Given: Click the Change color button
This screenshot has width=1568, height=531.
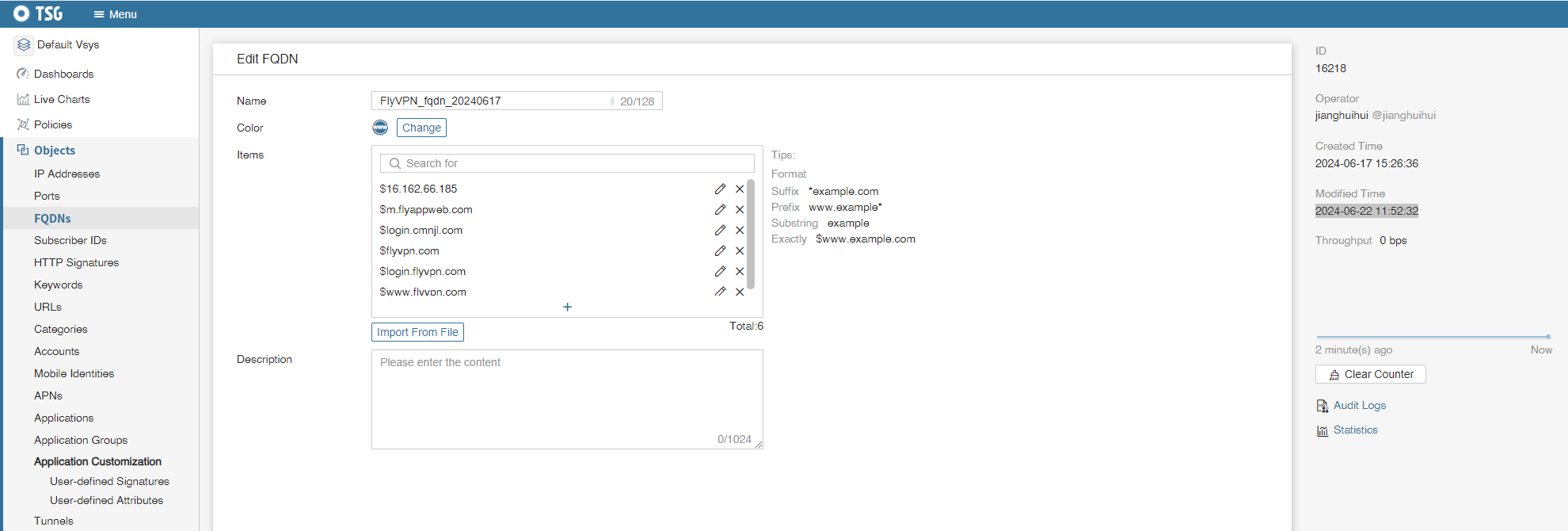Looking at the screenshot, I should coord(421,128).
